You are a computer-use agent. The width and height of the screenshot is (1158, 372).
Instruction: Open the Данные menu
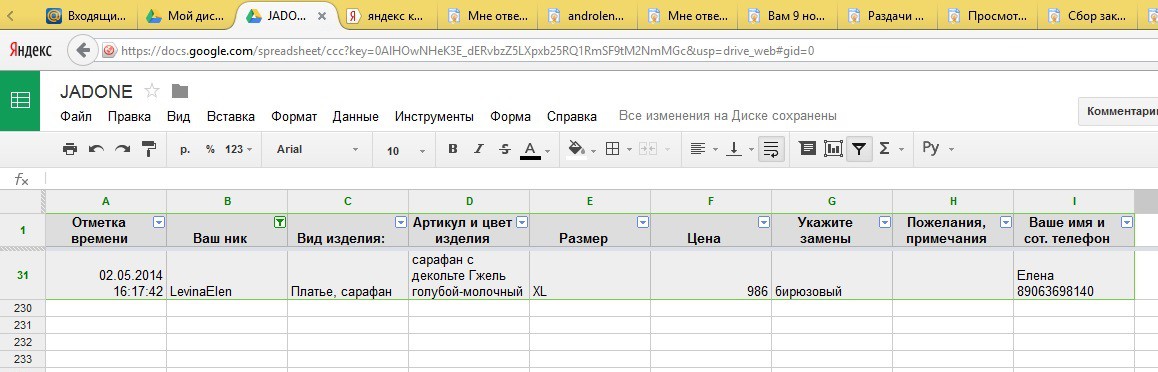pyautogui.click(x=355, y=117)
